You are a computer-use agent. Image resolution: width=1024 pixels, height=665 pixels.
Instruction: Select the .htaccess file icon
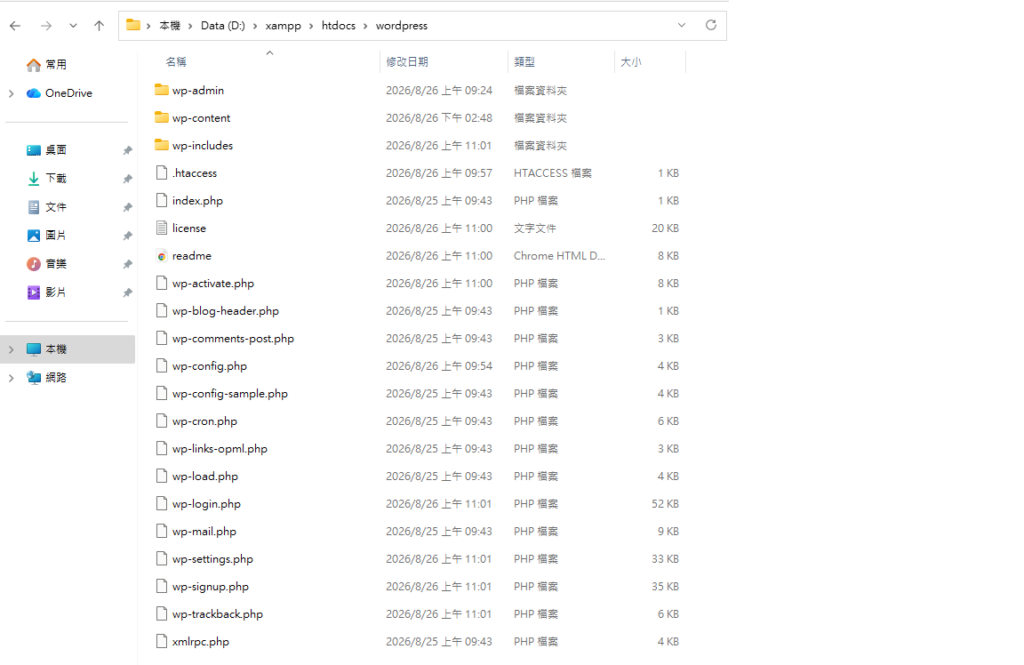[161, 172]
